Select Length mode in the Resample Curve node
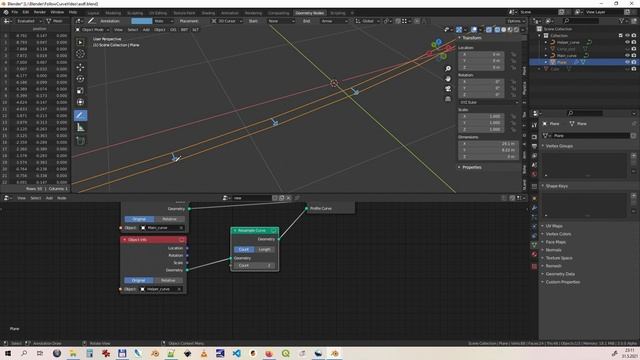 pyautogui.click(x=264, y=249)
